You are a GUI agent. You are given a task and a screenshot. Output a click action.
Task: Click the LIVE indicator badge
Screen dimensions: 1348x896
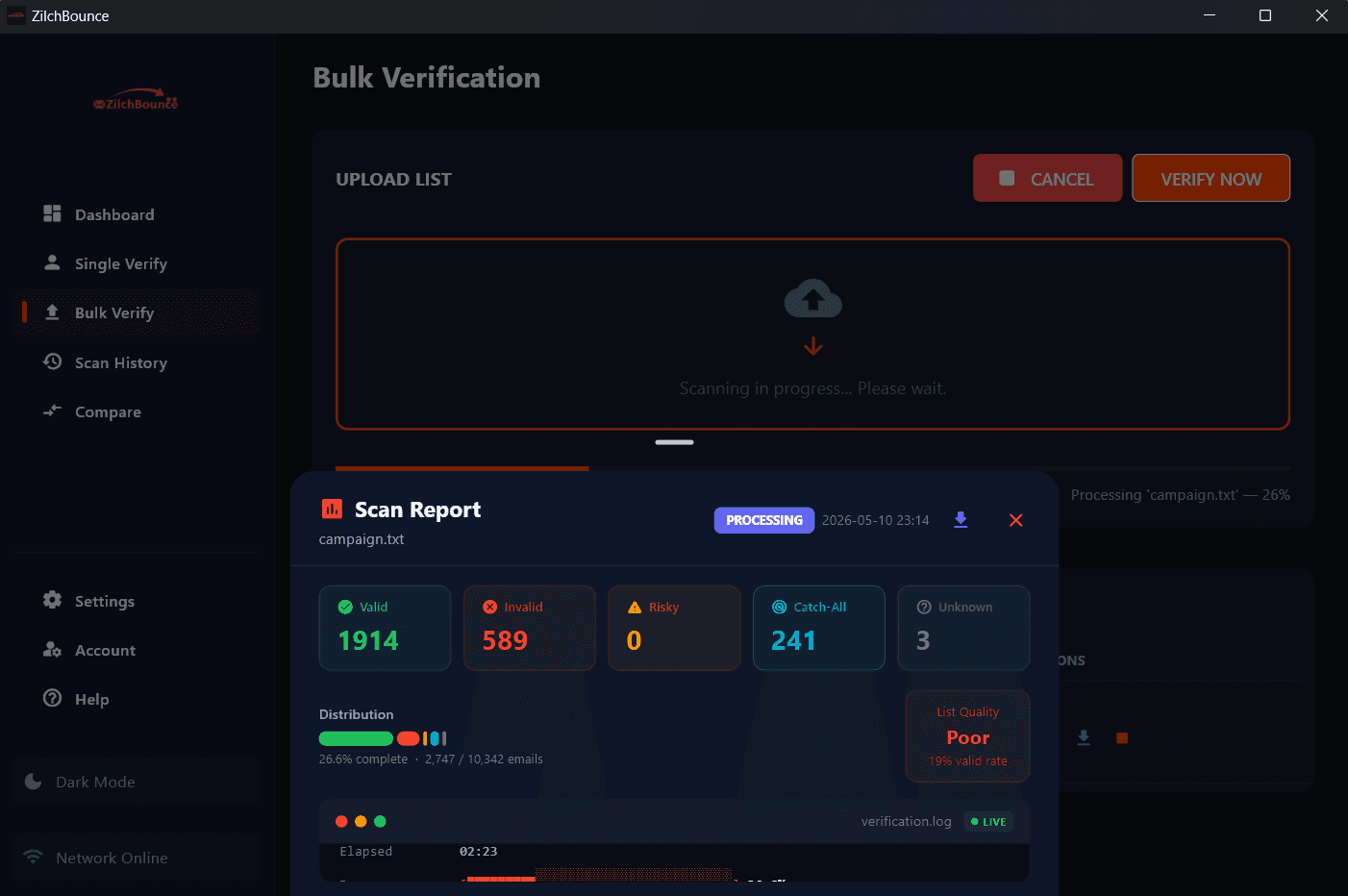pyautogui.click(x=988, y=822)
